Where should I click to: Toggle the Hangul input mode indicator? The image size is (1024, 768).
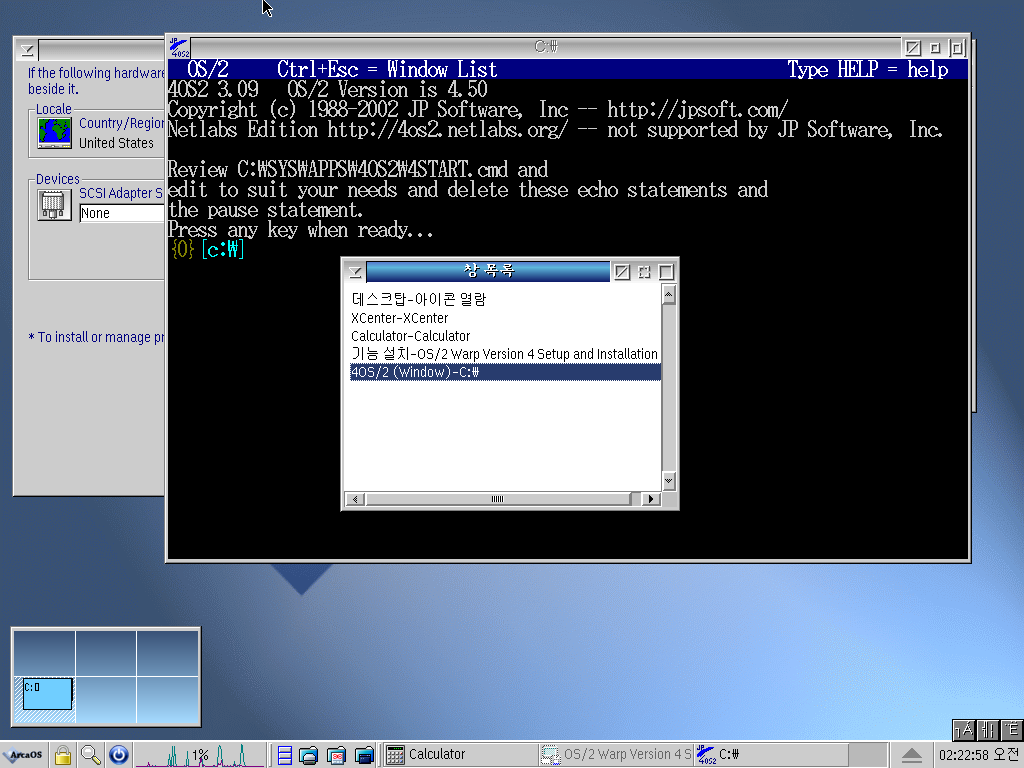(987, 730)
